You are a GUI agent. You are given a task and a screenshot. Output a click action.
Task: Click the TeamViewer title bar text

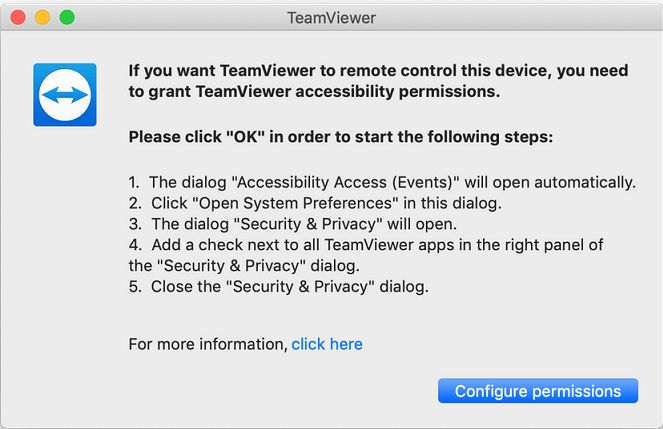point(331,17)
